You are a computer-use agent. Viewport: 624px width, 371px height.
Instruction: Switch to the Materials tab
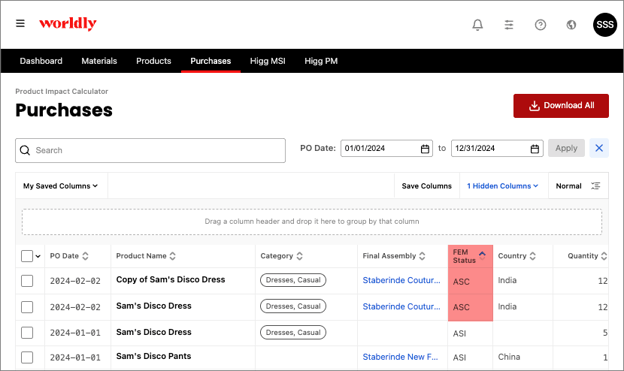99,61
